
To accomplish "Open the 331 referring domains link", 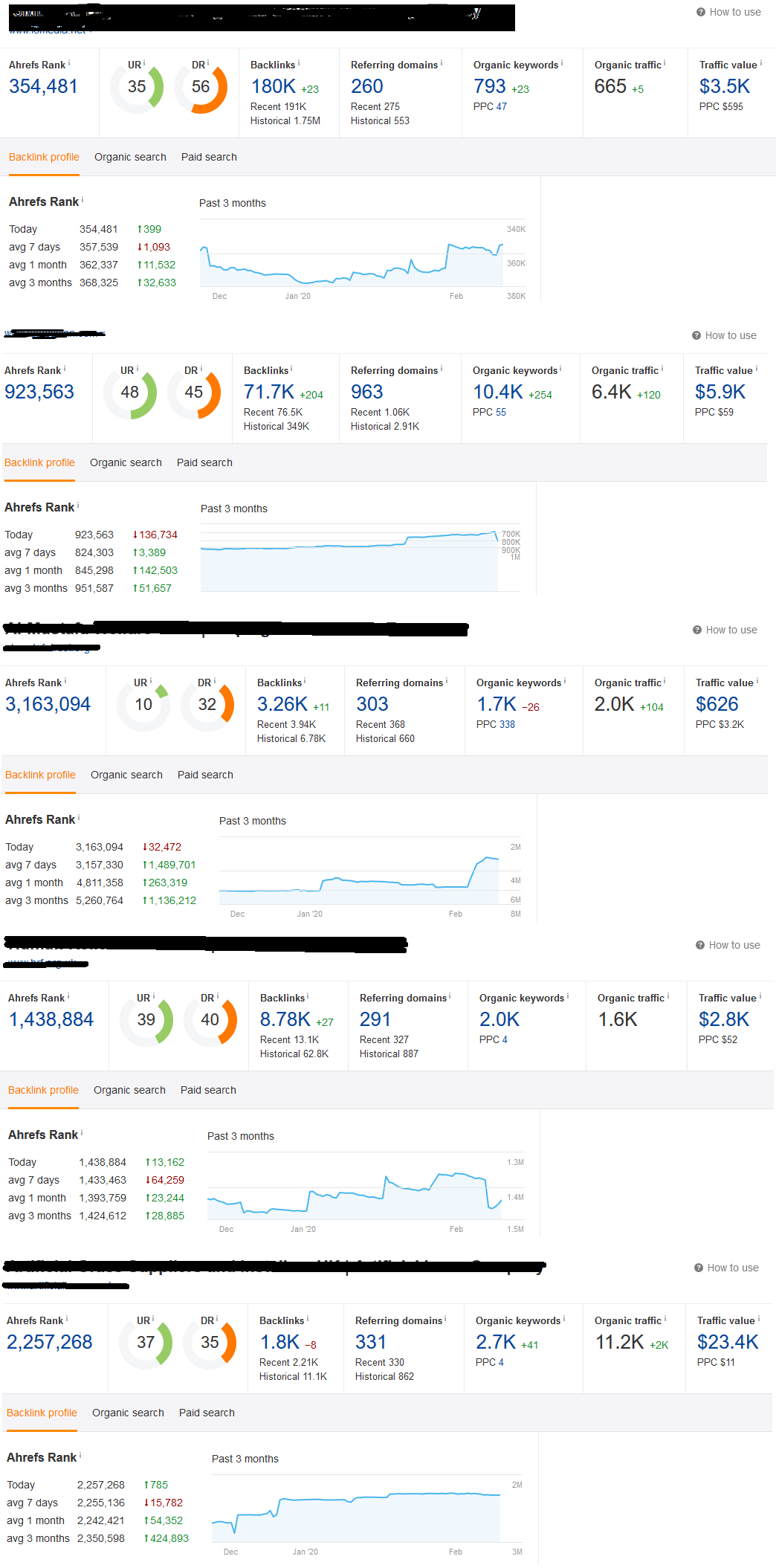I will click(371, 1342).
